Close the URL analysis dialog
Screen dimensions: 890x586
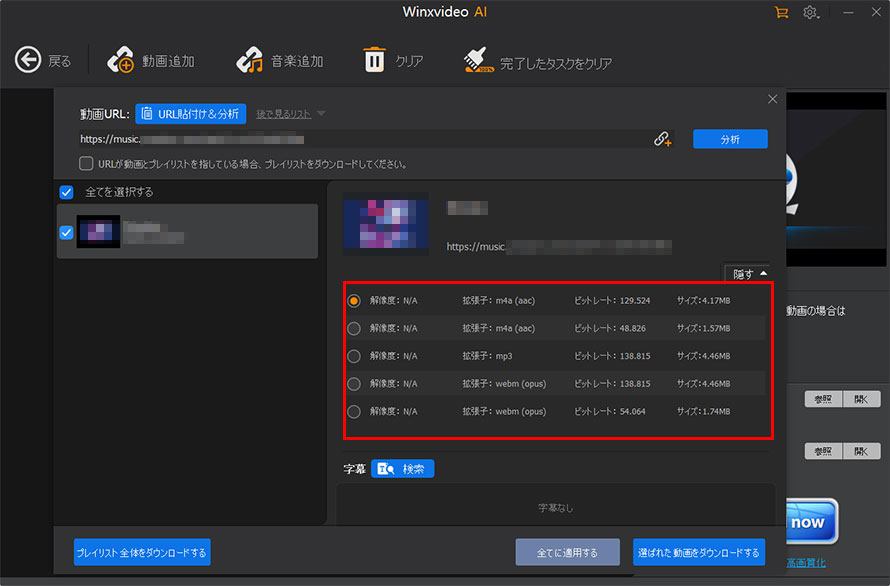[773, 99]
